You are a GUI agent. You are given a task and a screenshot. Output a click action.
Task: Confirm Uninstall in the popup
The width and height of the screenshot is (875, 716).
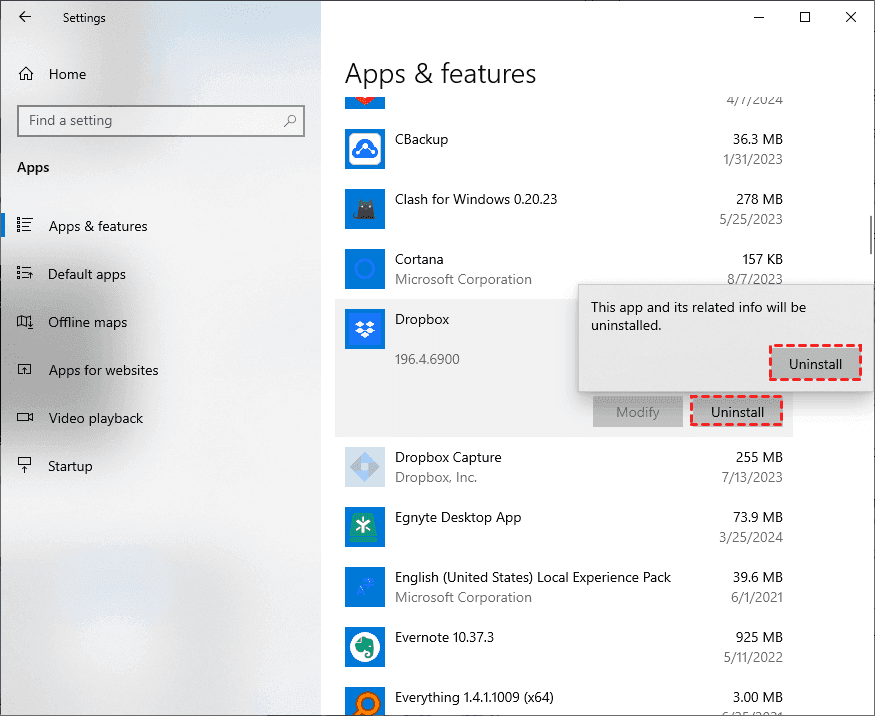point(815,364)
